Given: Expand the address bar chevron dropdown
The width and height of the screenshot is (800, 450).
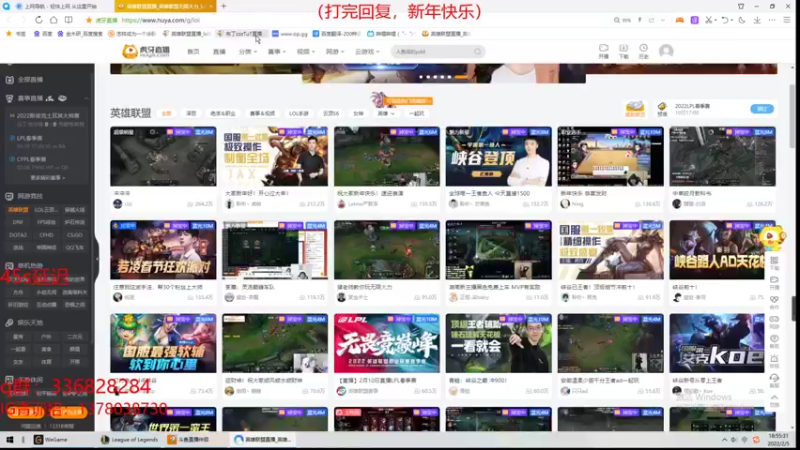Looking at the screenshot, I should tap(663, 20).
